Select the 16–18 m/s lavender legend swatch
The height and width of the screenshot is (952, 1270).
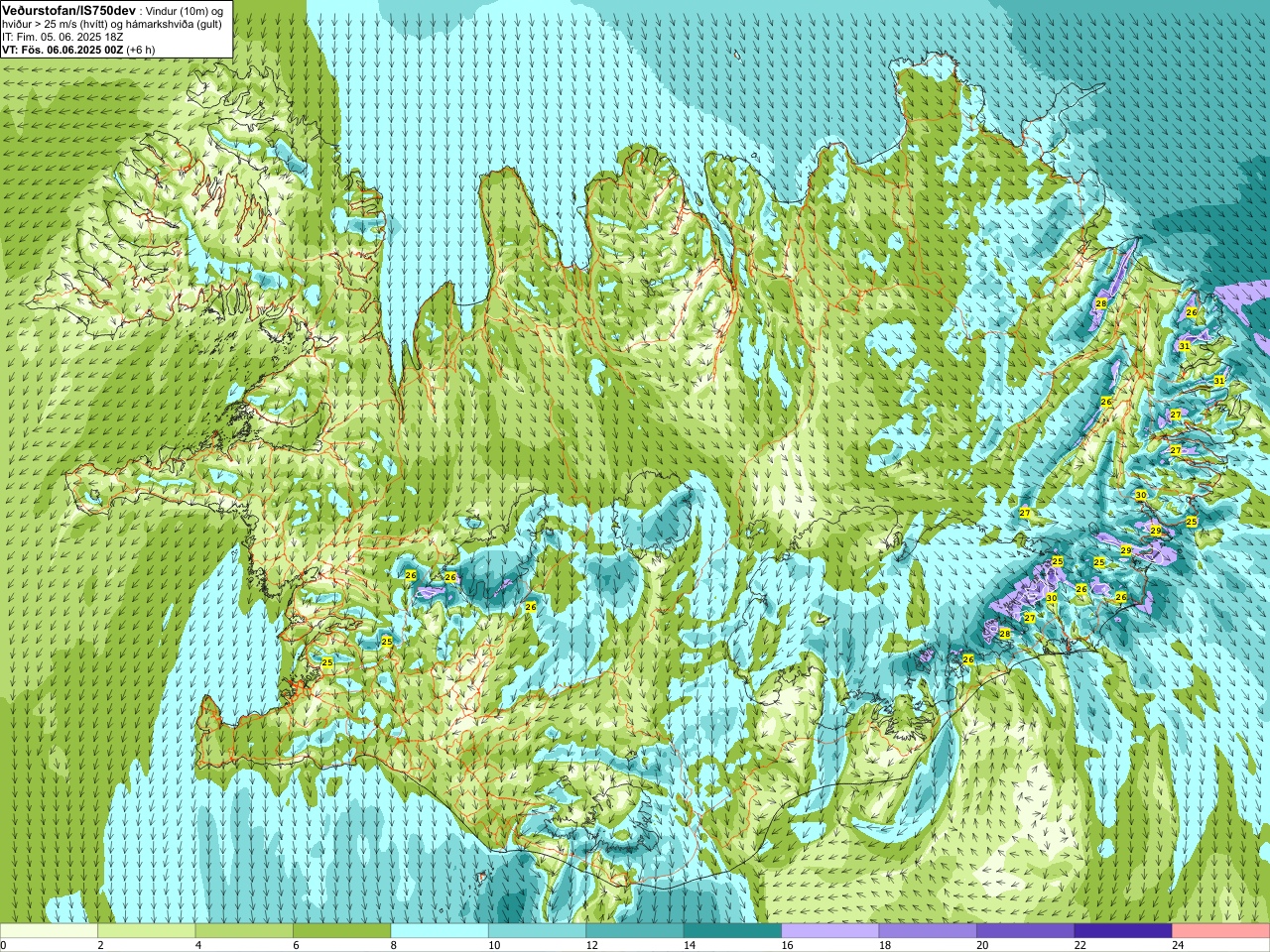(830, 931)
